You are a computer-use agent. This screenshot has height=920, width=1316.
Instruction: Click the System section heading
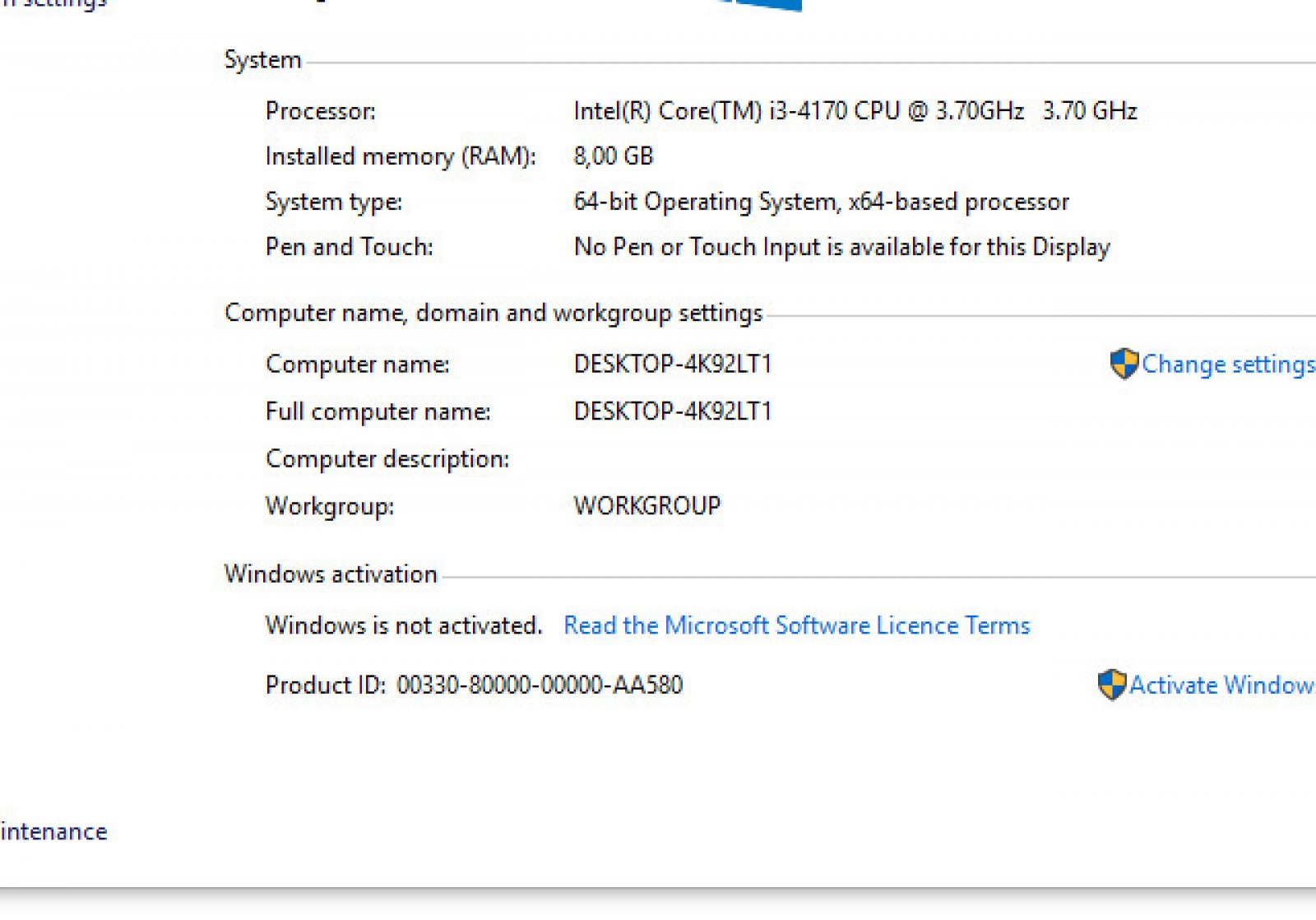(x=263, y=60)
